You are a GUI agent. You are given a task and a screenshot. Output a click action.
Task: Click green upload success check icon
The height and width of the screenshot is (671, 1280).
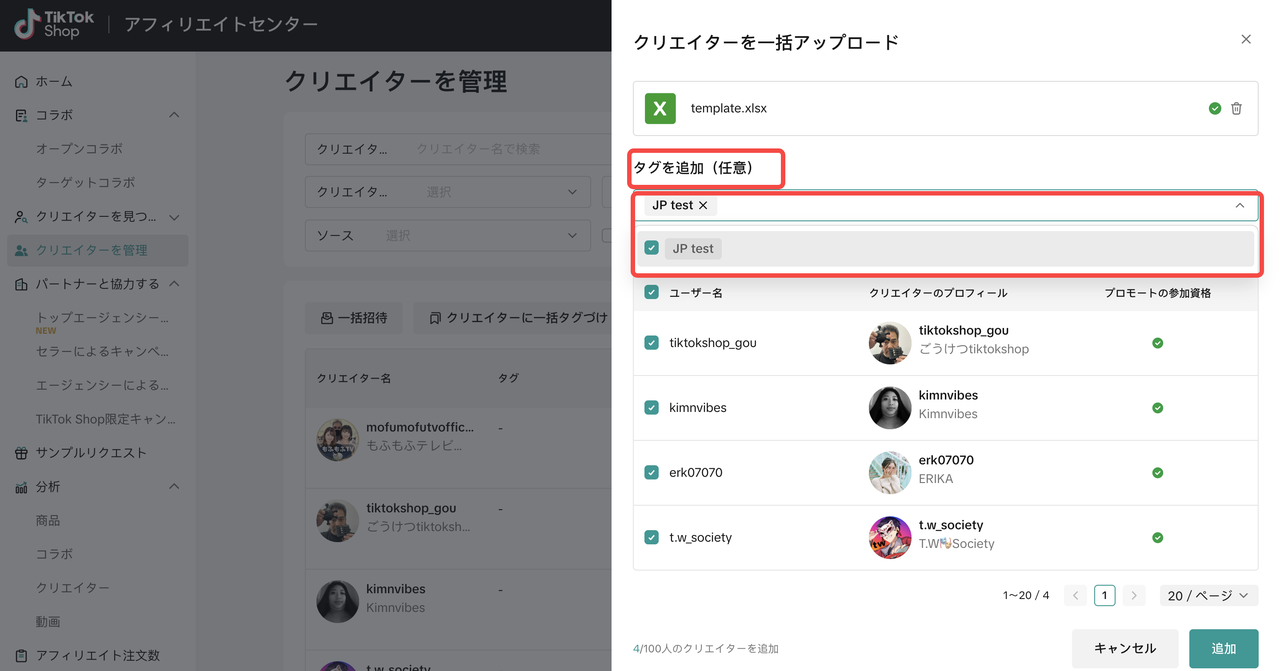point(1215,108)
